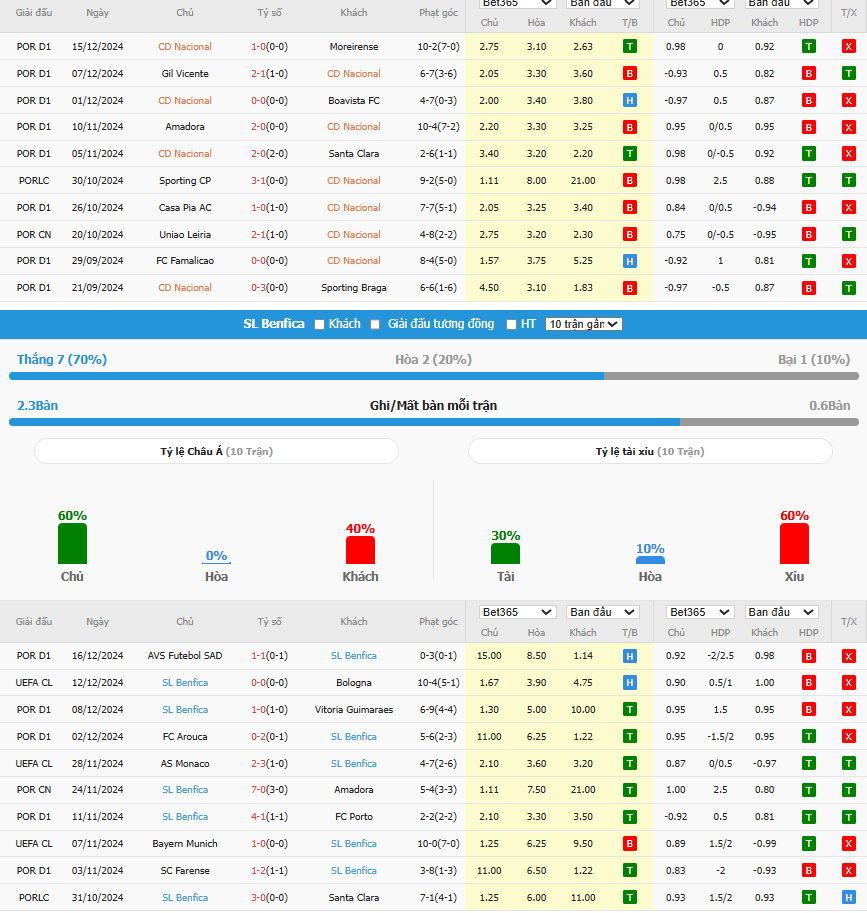
Task: Click blue H badge in AVS Futebol SAD row
Action: (629, 656)
